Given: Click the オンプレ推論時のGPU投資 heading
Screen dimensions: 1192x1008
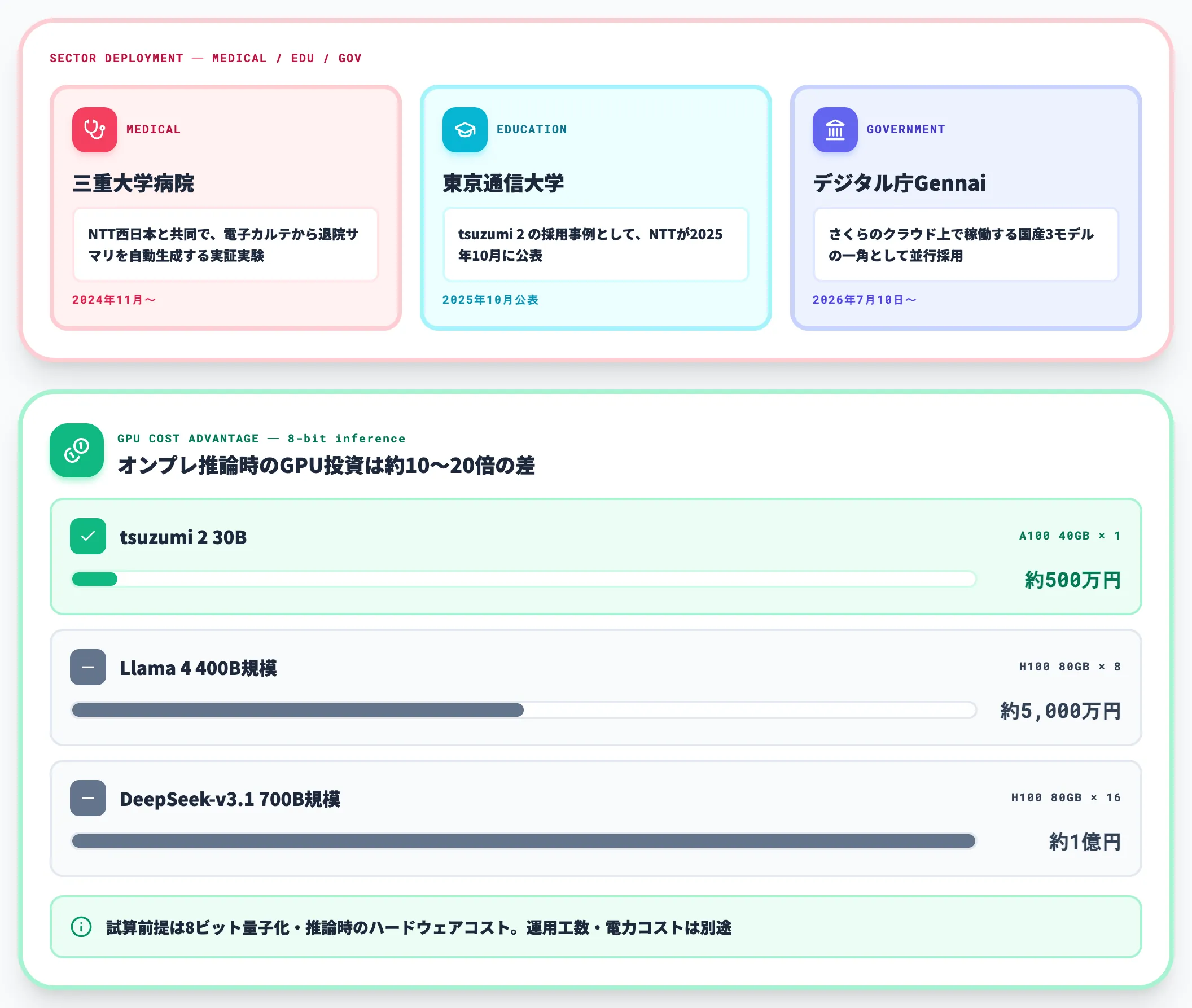Looking at the screenshot, I should pos(326,466).
